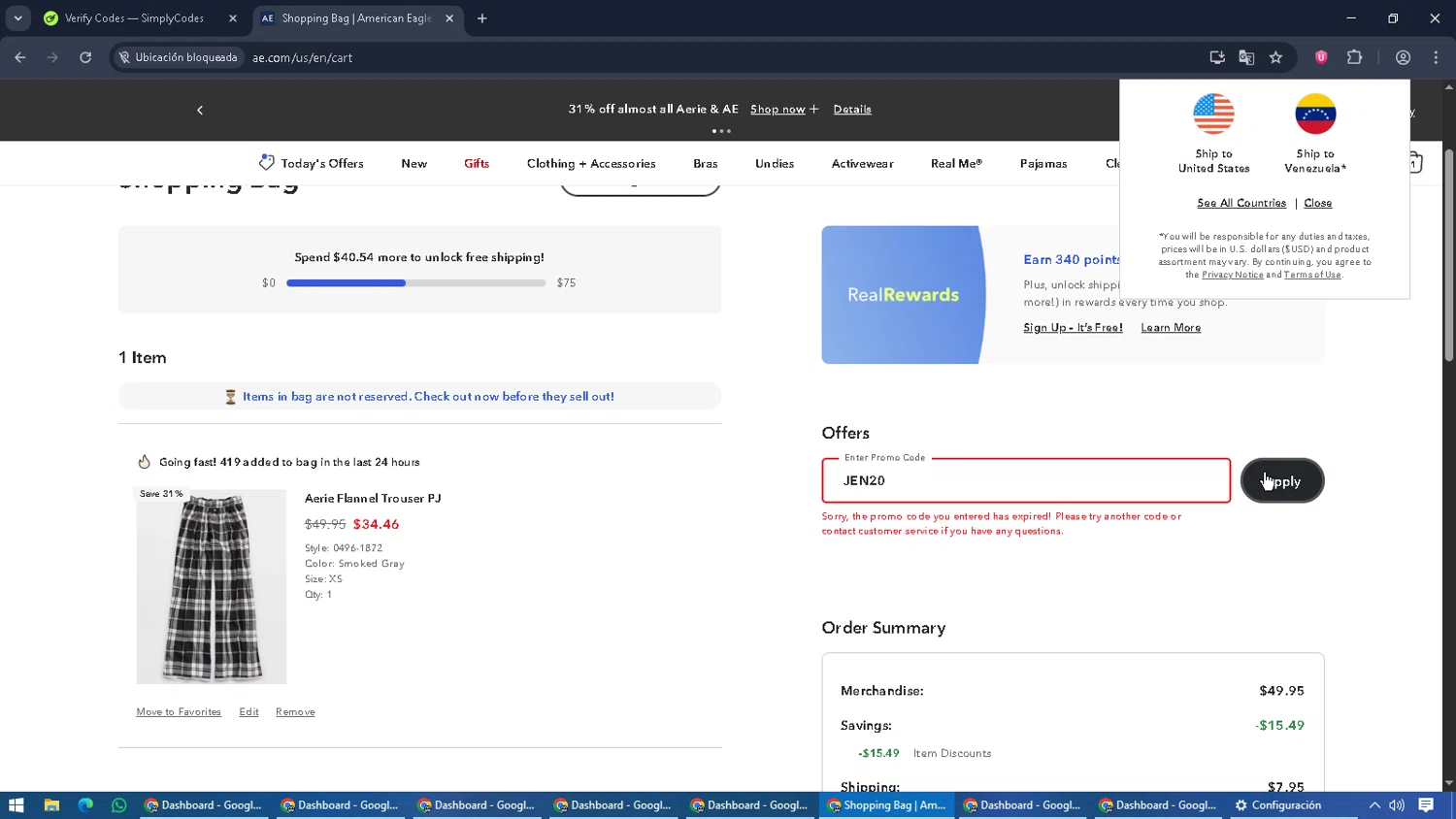Click the promo code field with JEN20

(1026, 480)
